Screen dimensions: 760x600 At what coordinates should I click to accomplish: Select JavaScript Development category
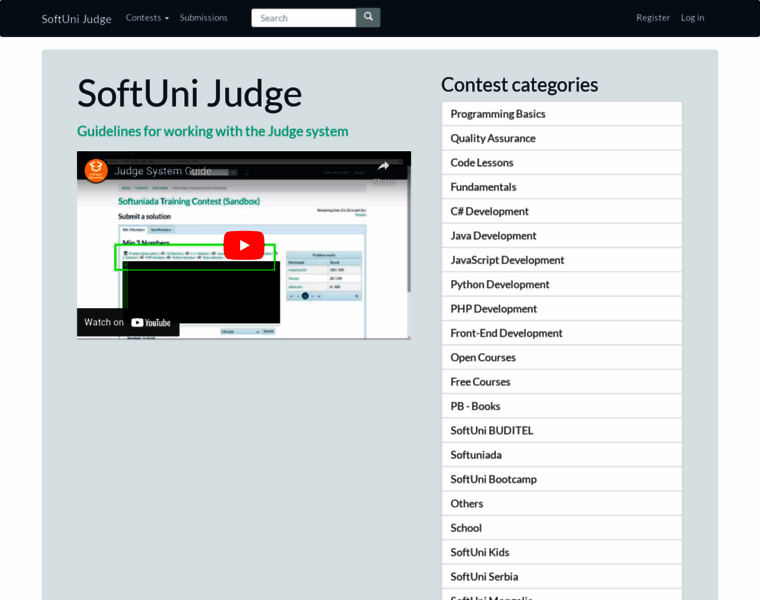(x=507, y=260)
